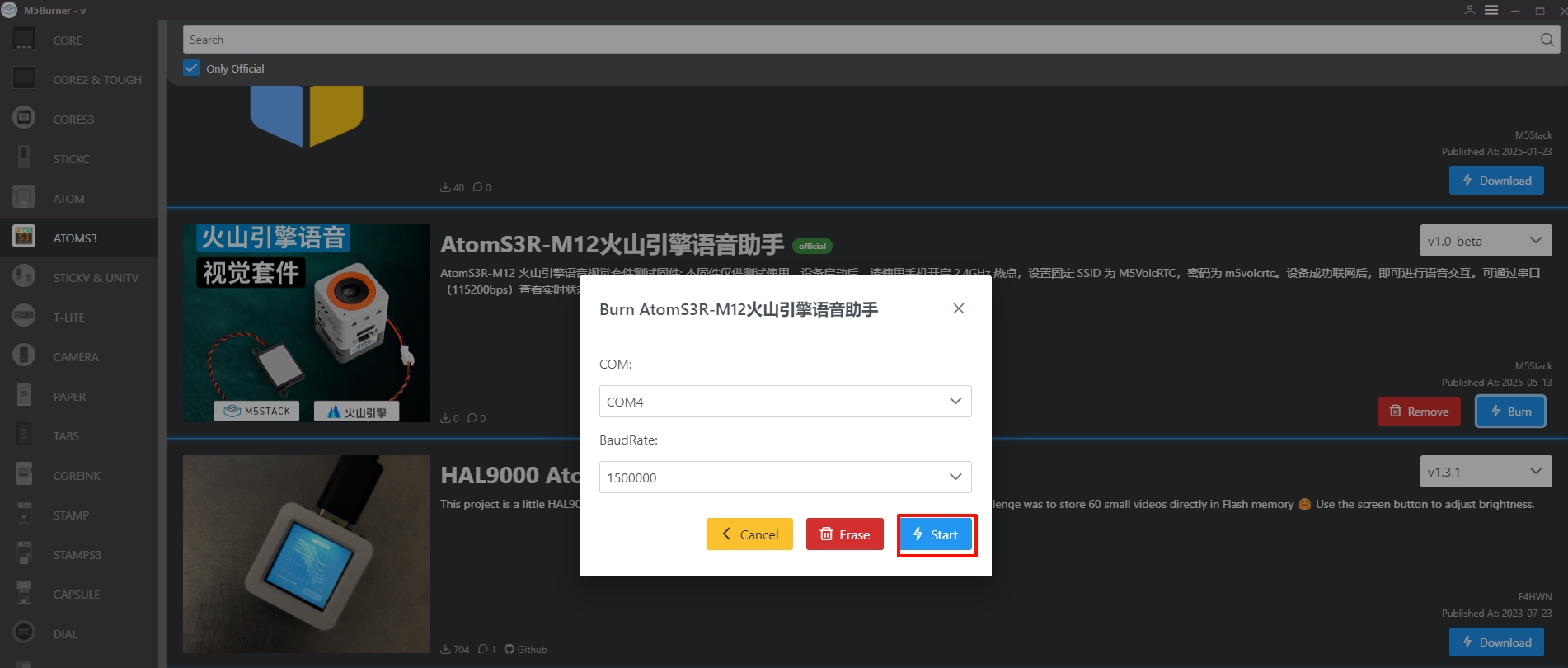Click the HAL9000 firmware thumbnail

coord(307,554)
